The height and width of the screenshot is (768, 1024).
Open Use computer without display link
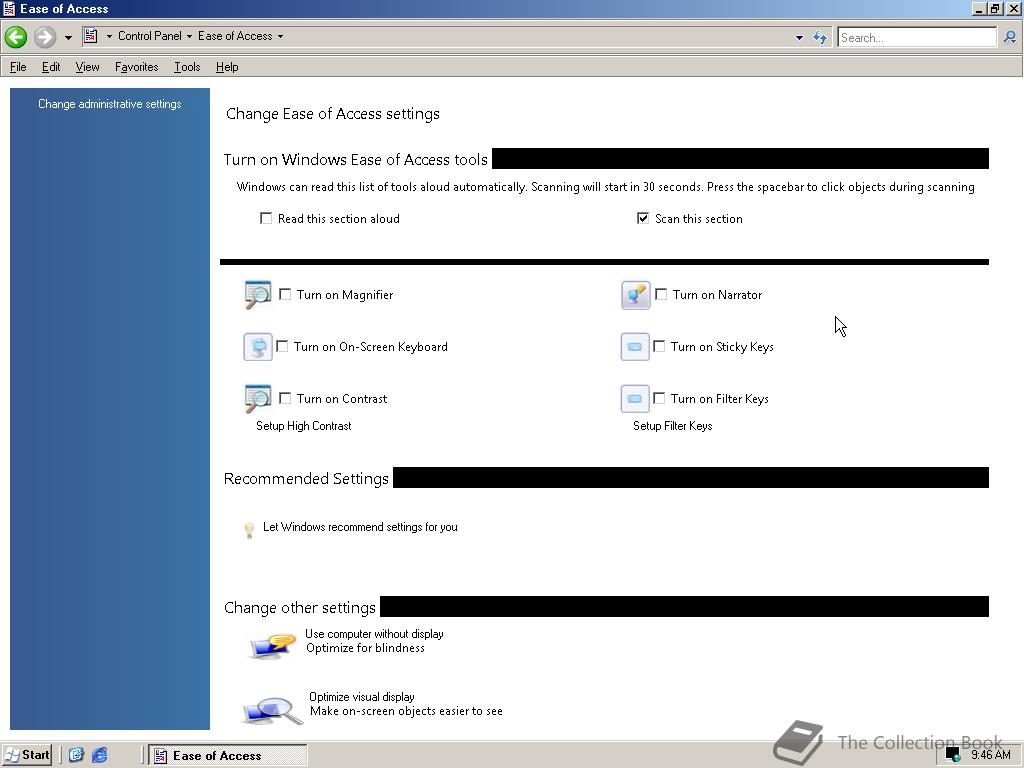pyautogui.click(x=374, y=634)
